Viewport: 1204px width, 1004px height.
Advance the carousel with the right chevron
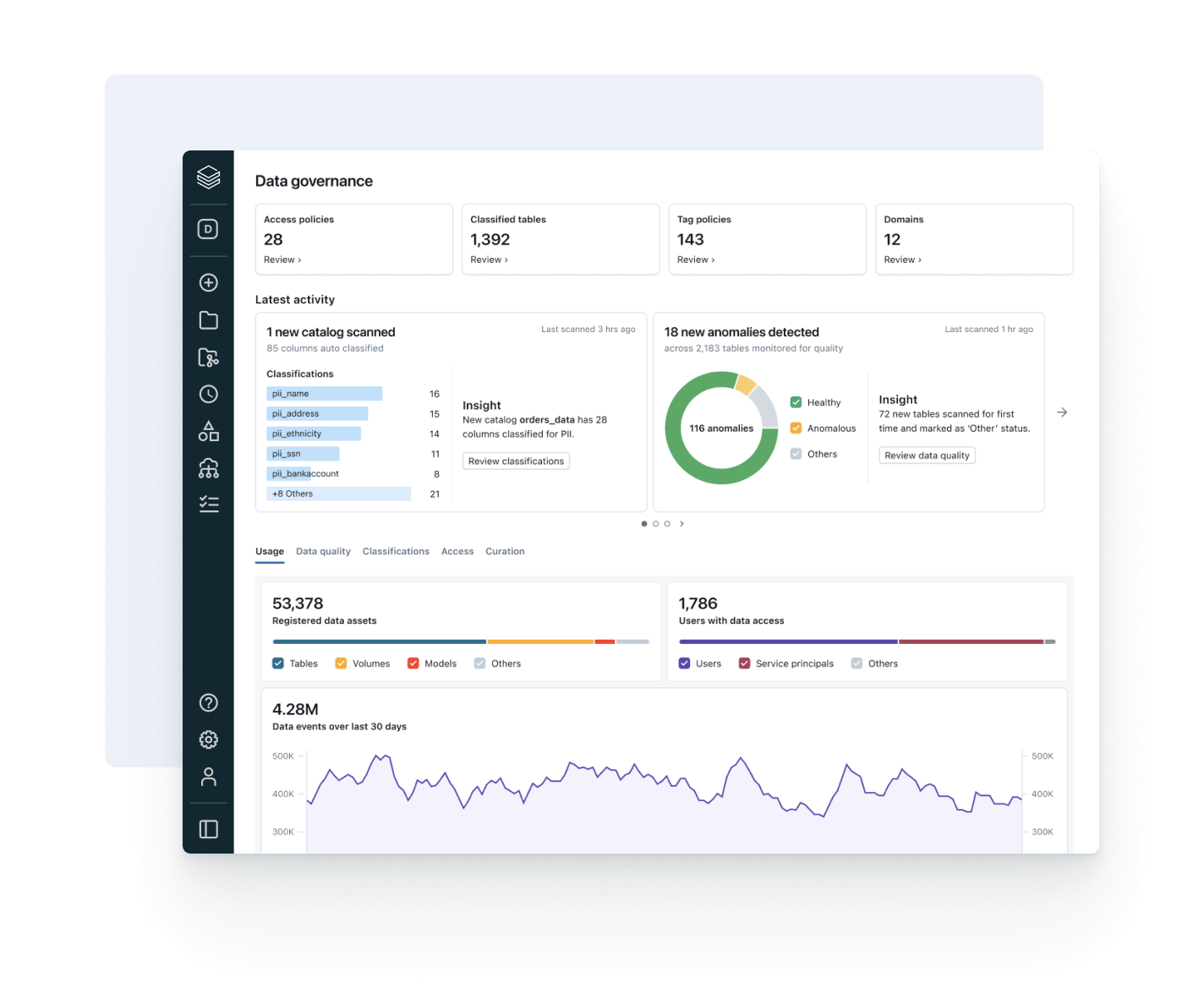point(681,523)
